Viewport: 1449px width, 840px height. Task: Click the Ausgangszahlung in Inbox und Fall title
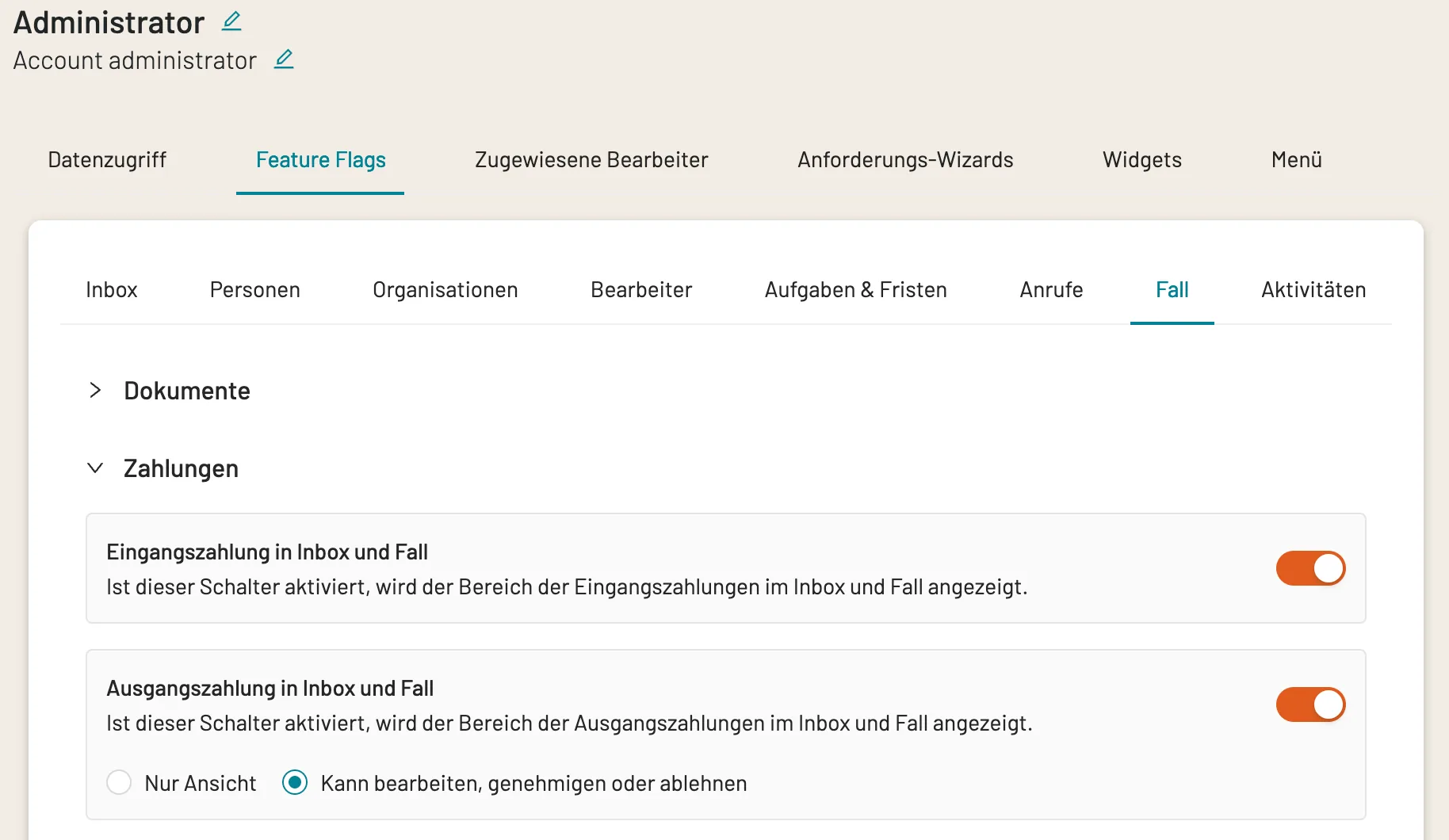(x=270, y=689)
